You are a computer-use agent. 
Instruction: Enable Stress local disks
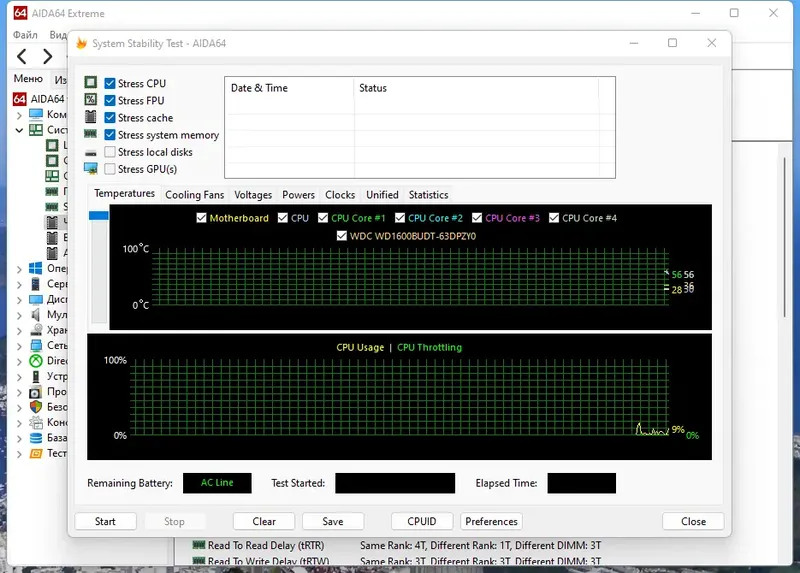[110, 152]
